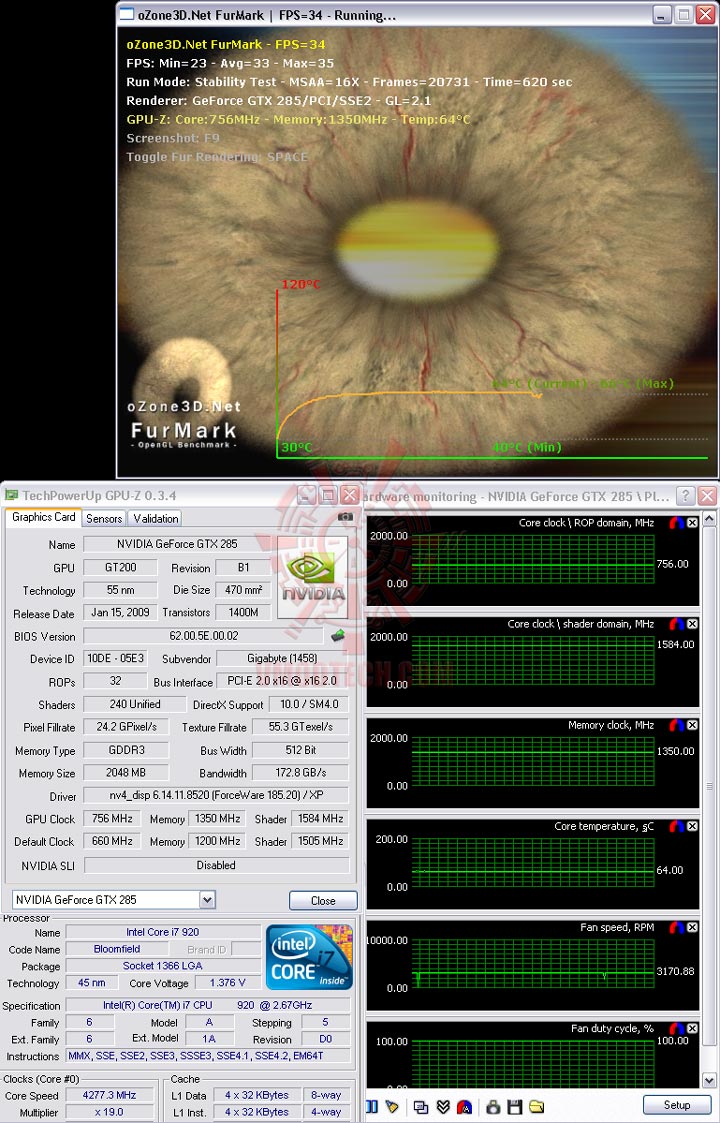Click the pause monitoring icon in toolbar
The height and width of the screenshot is (1123, 720).
click(372, 1107)
